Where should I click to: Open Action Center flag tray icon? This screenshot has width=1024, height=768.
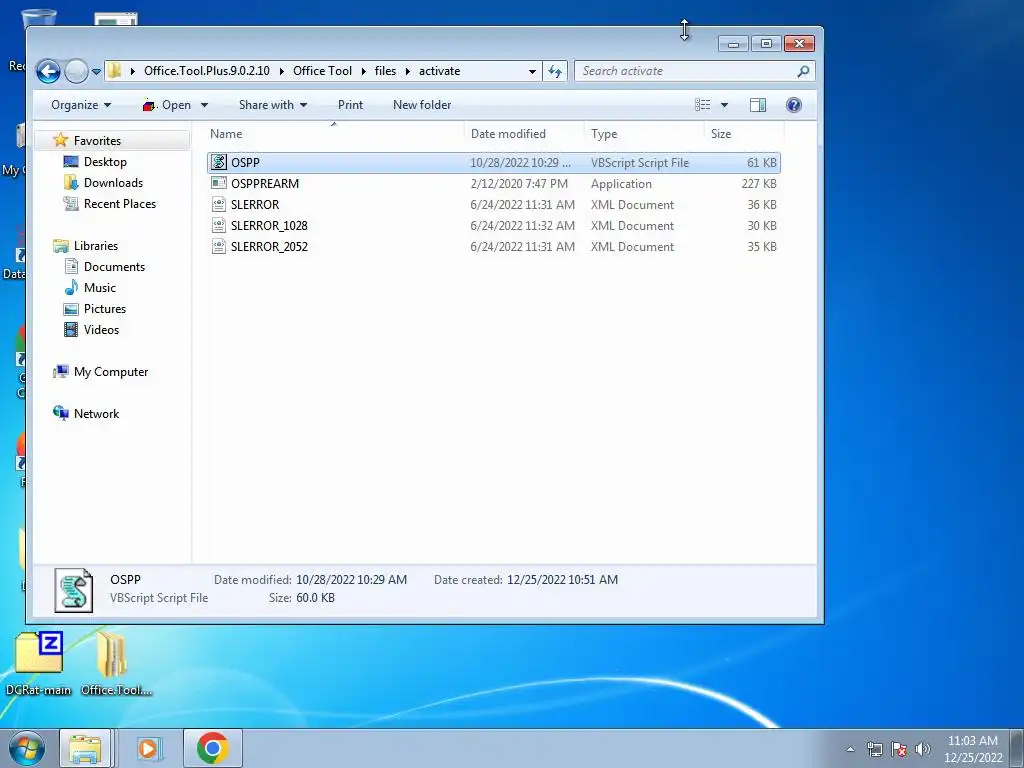(899, 749)
